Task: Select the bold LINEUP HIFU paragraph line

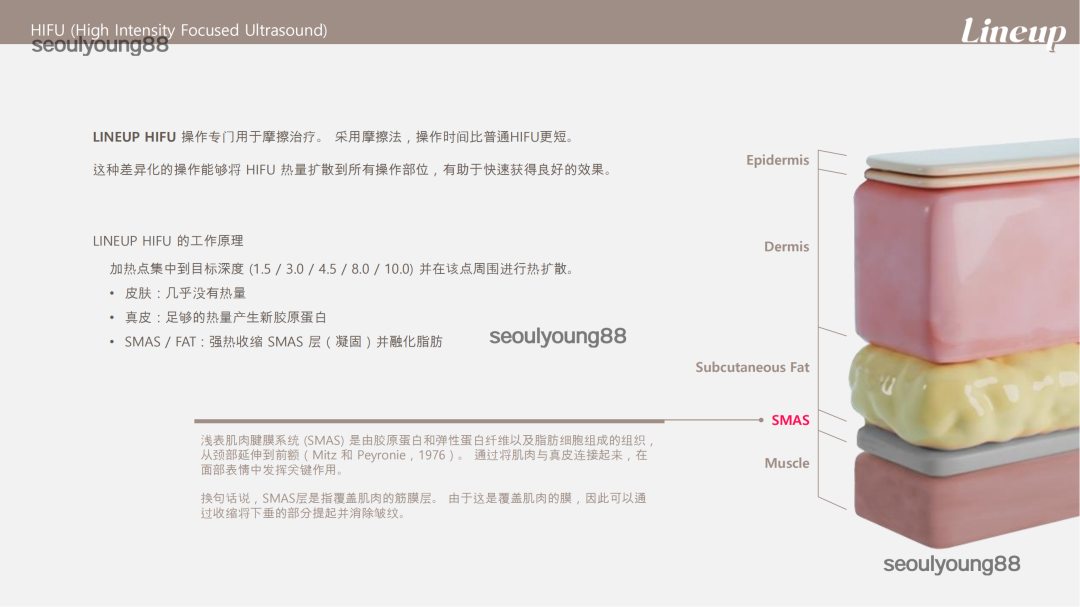Action: coord(333,137)
